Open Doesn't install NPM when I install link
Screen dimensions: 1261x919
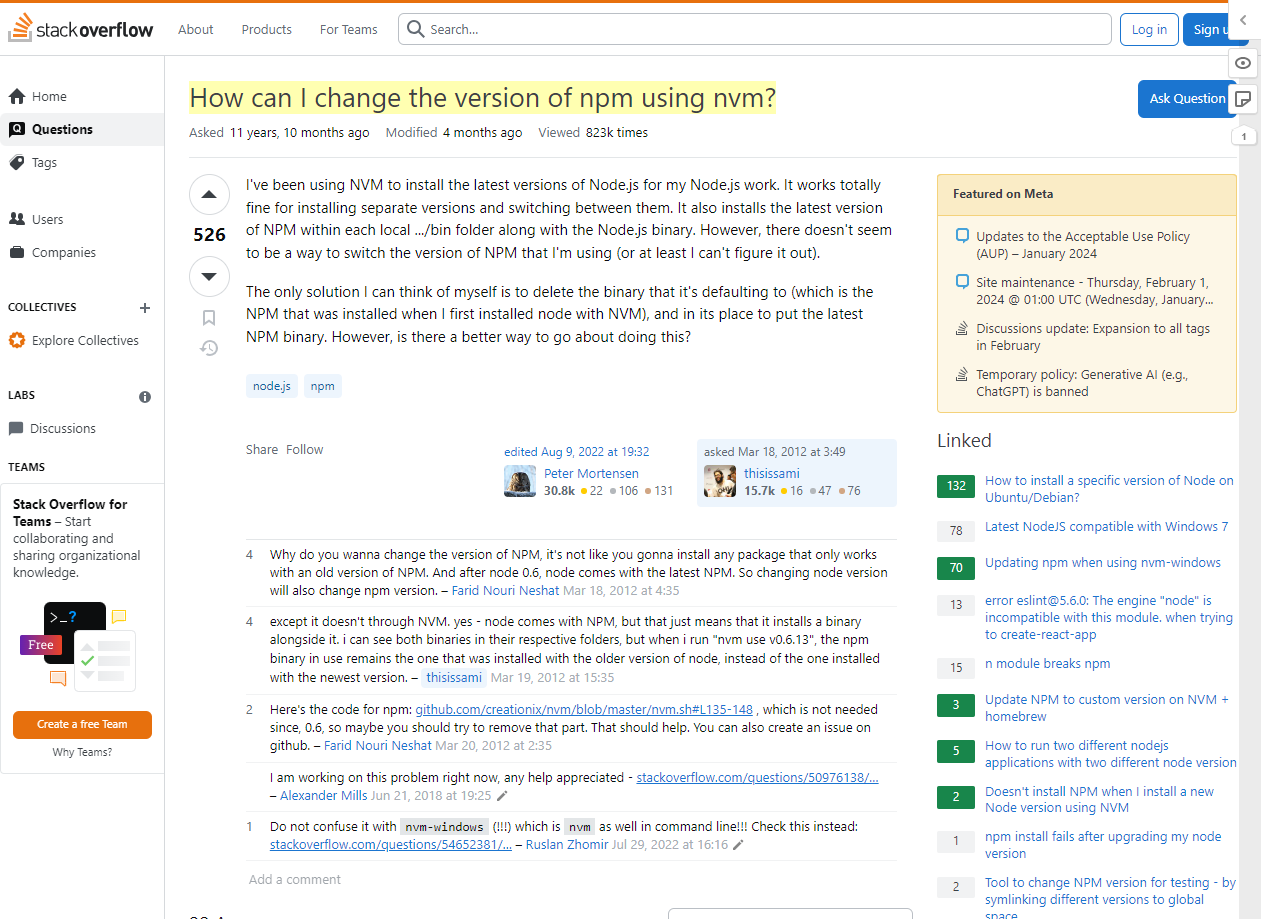tap(1099, 799)
